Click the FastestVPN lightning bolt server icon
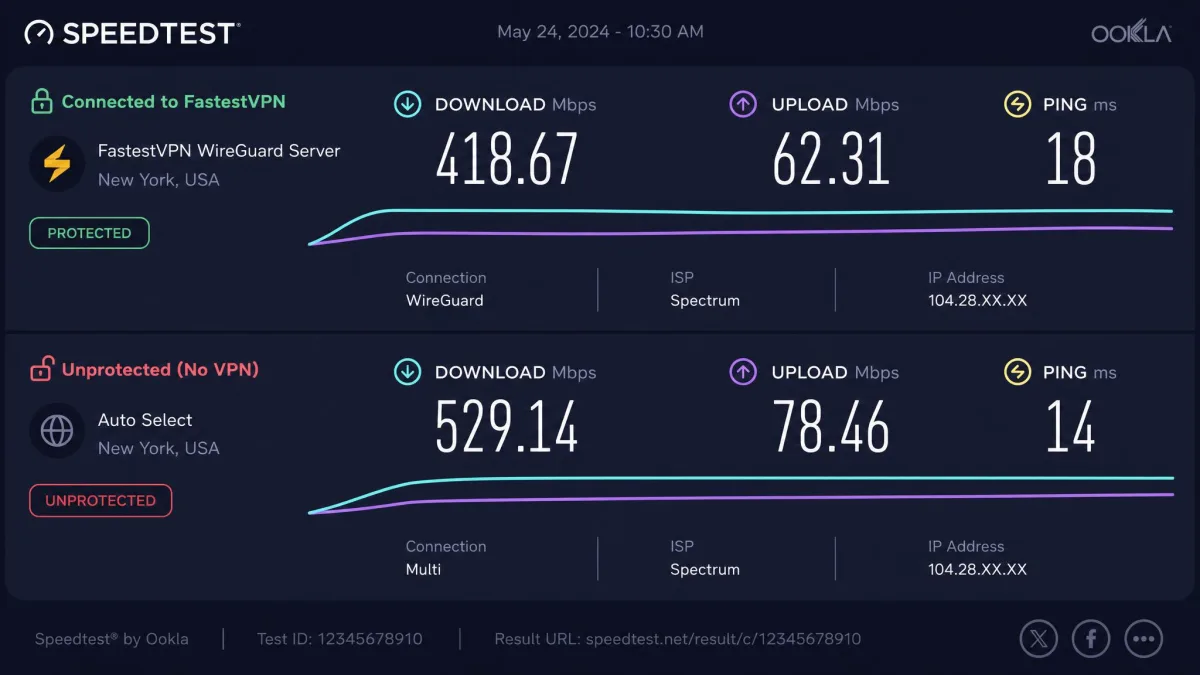The width and height of the screenshot is (1200, 675). (x=57, y=164)
